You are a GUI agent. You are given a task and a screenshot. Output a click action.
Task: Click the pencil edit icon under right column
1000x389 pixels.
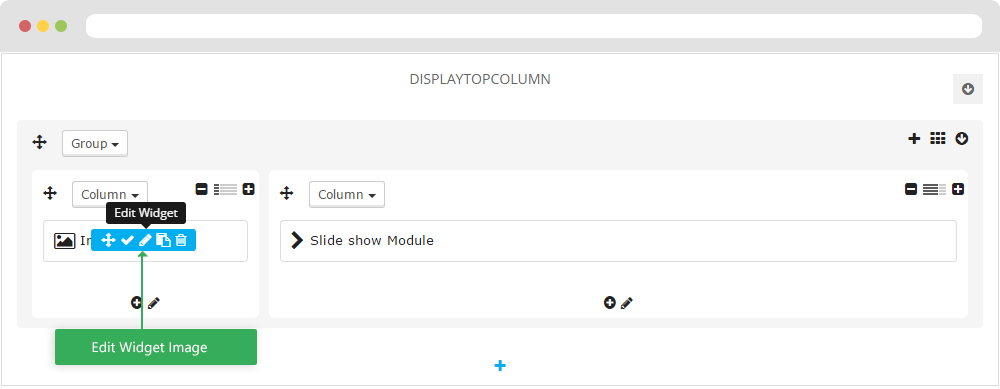click(x=627, y=303)
